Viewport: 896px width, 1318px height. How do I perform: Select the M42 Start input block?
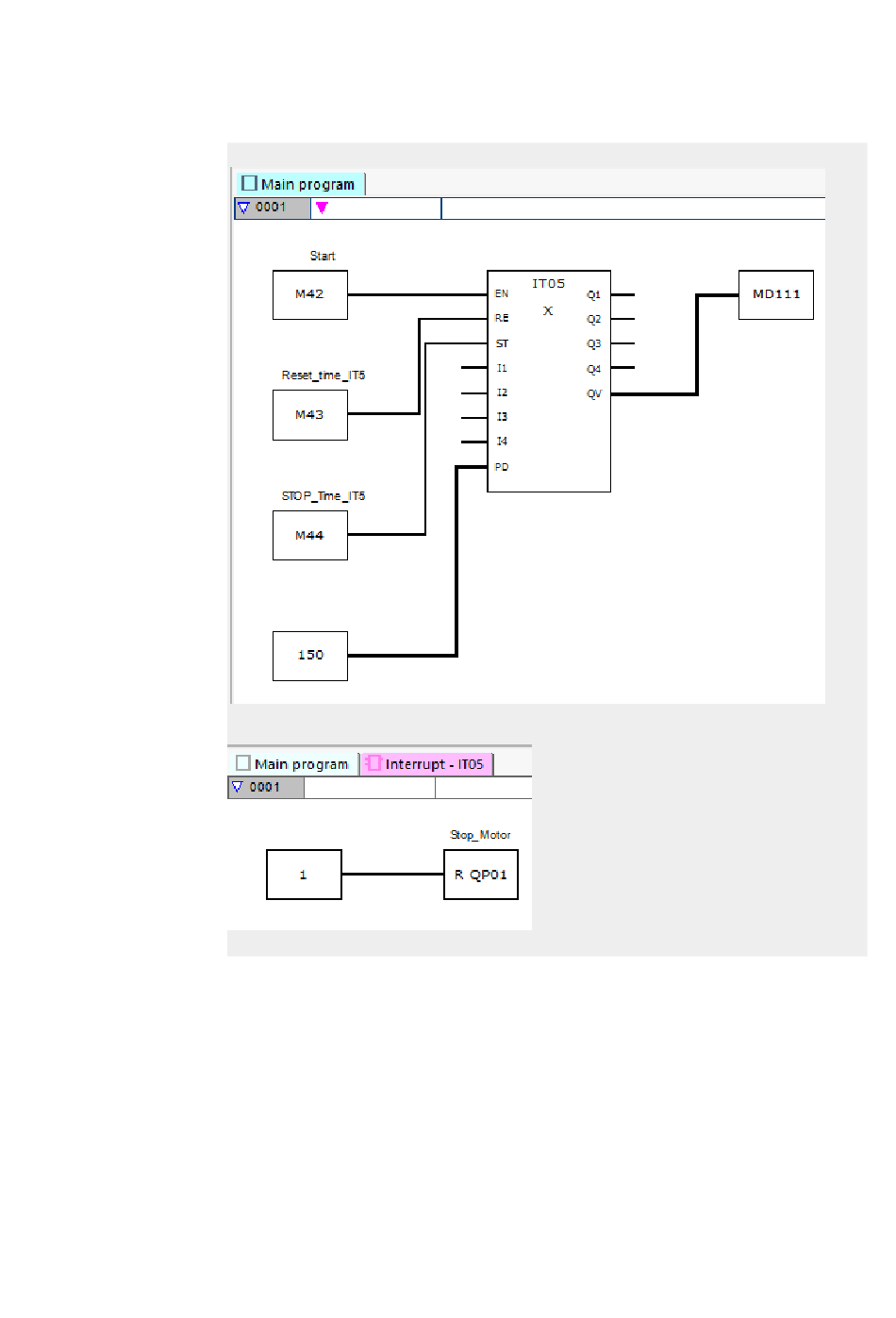[x=310, y=294]
